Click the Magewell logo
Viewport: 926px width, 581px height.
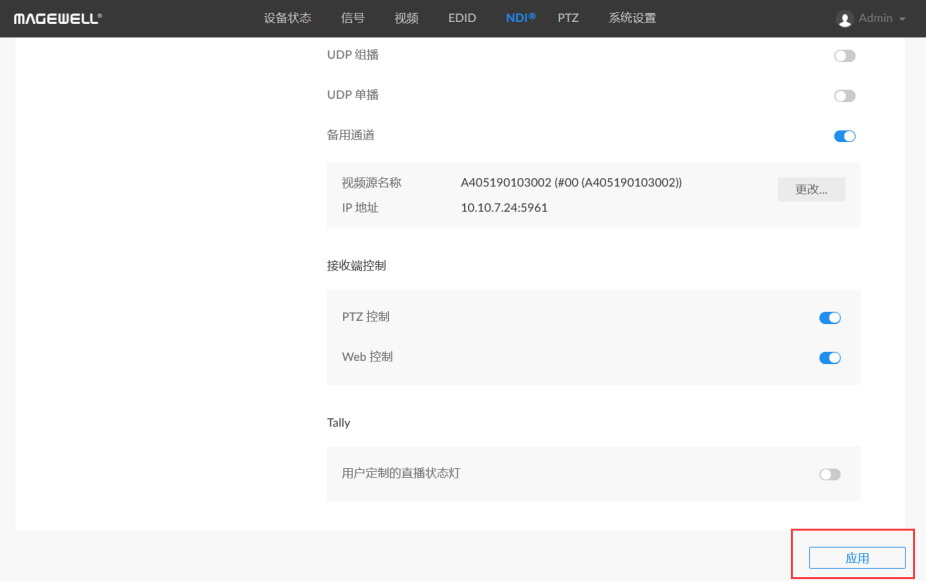(57, 19)
